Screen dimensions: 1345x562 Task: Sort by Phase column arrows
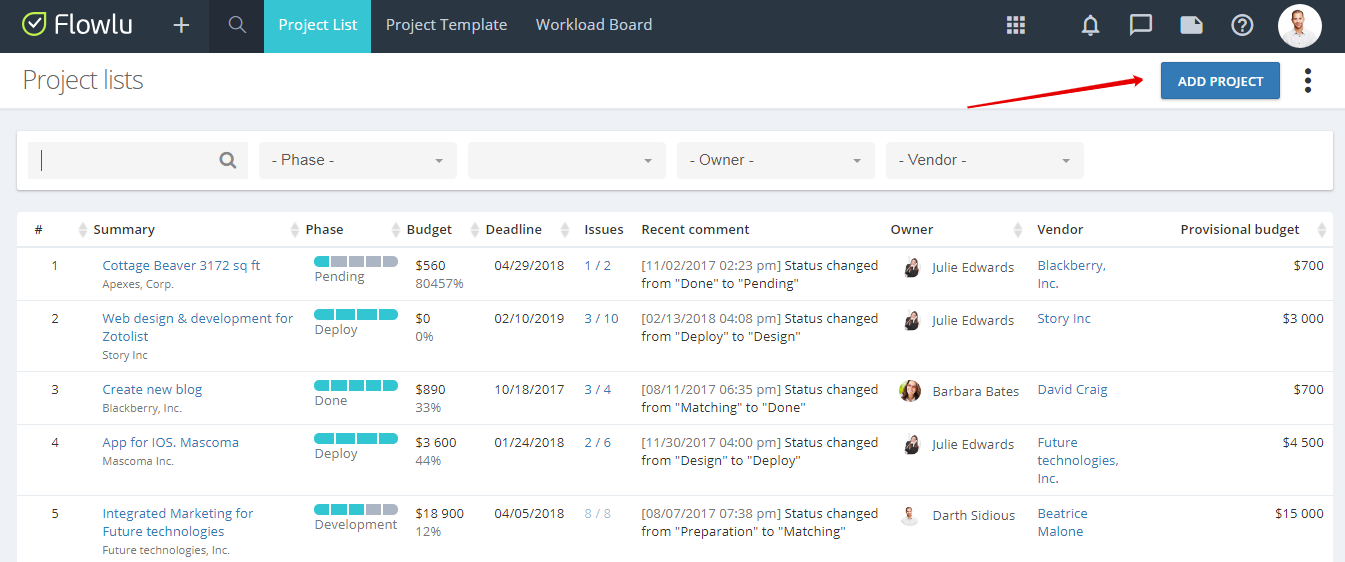396,230
